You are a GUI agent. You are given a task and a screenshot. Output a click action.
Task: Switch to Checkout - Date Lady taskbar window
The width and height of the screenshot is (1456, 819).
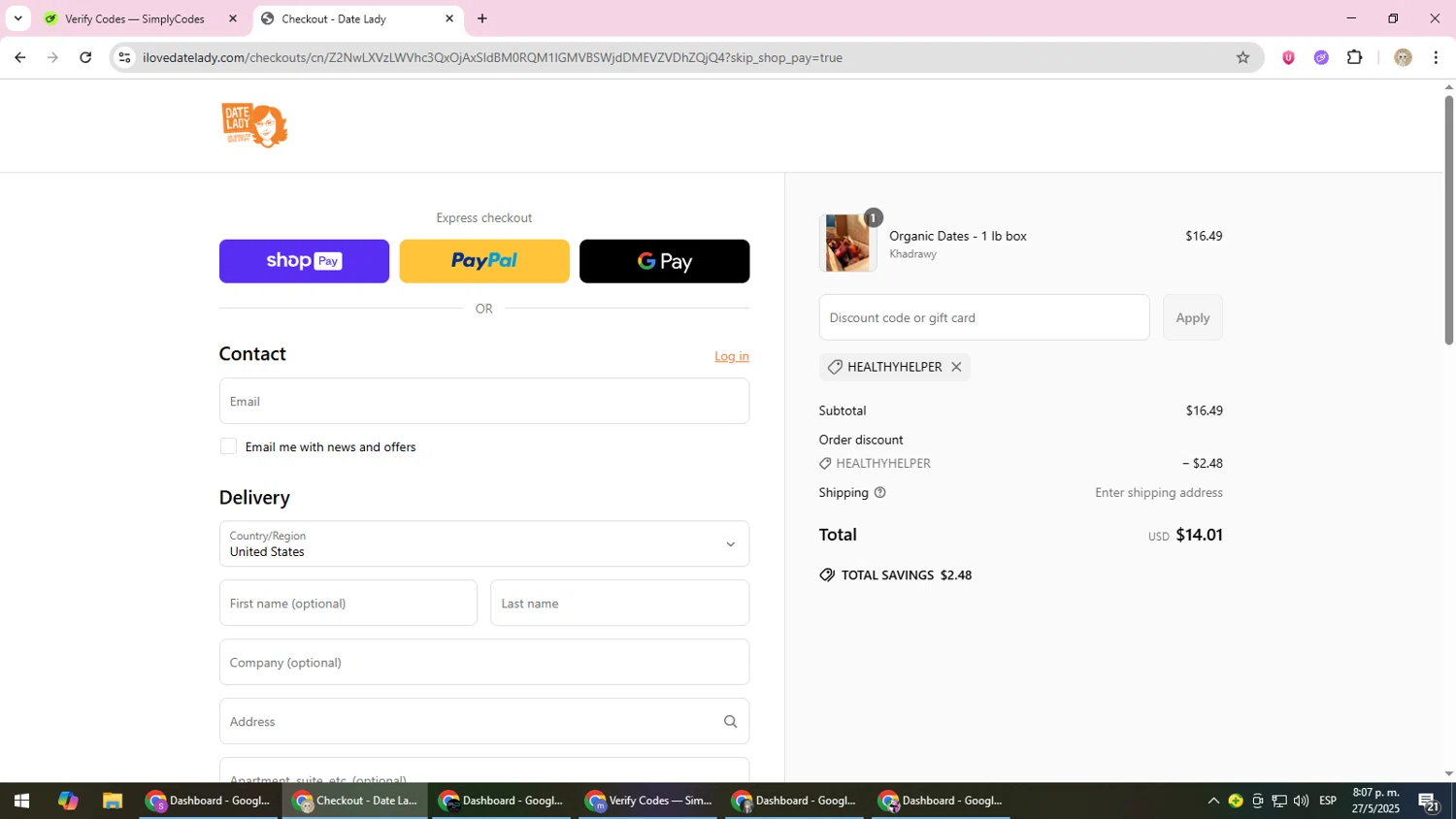(355, 801)
